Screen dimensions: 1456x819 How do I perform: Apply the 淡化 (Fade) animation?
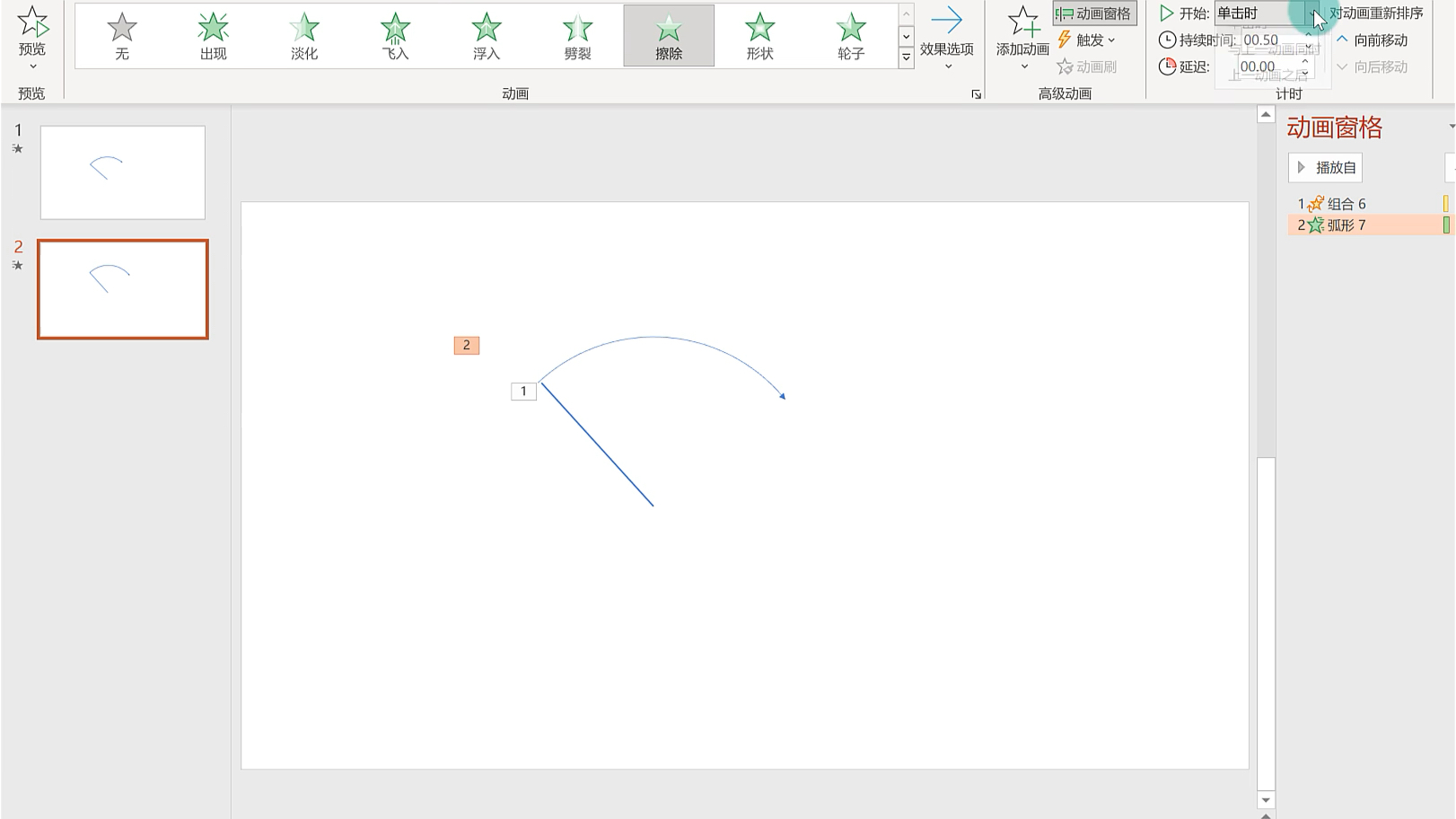[303, 34]
